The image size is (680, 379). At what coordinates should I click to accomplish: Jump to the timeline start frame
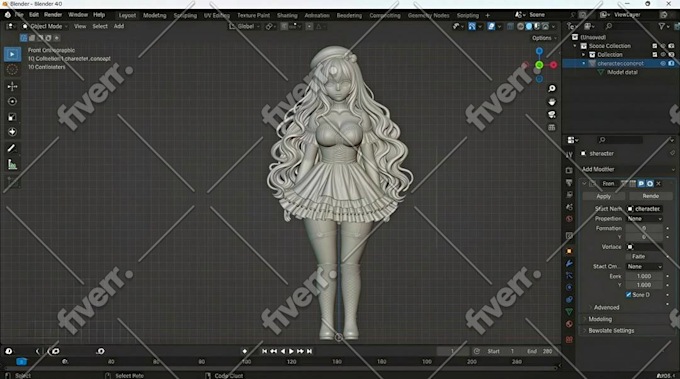coord(265,351)
